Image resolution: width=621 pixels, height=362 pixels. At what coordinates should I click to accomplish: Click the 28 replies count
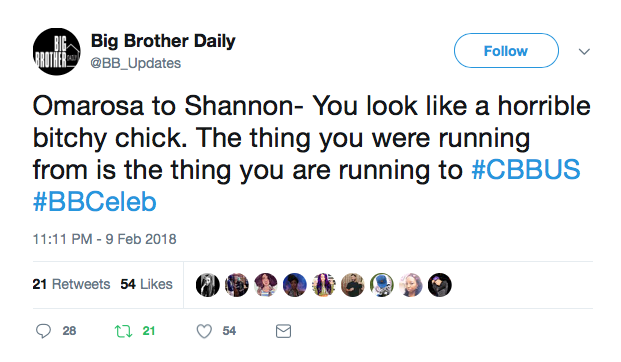click(69, 331)
